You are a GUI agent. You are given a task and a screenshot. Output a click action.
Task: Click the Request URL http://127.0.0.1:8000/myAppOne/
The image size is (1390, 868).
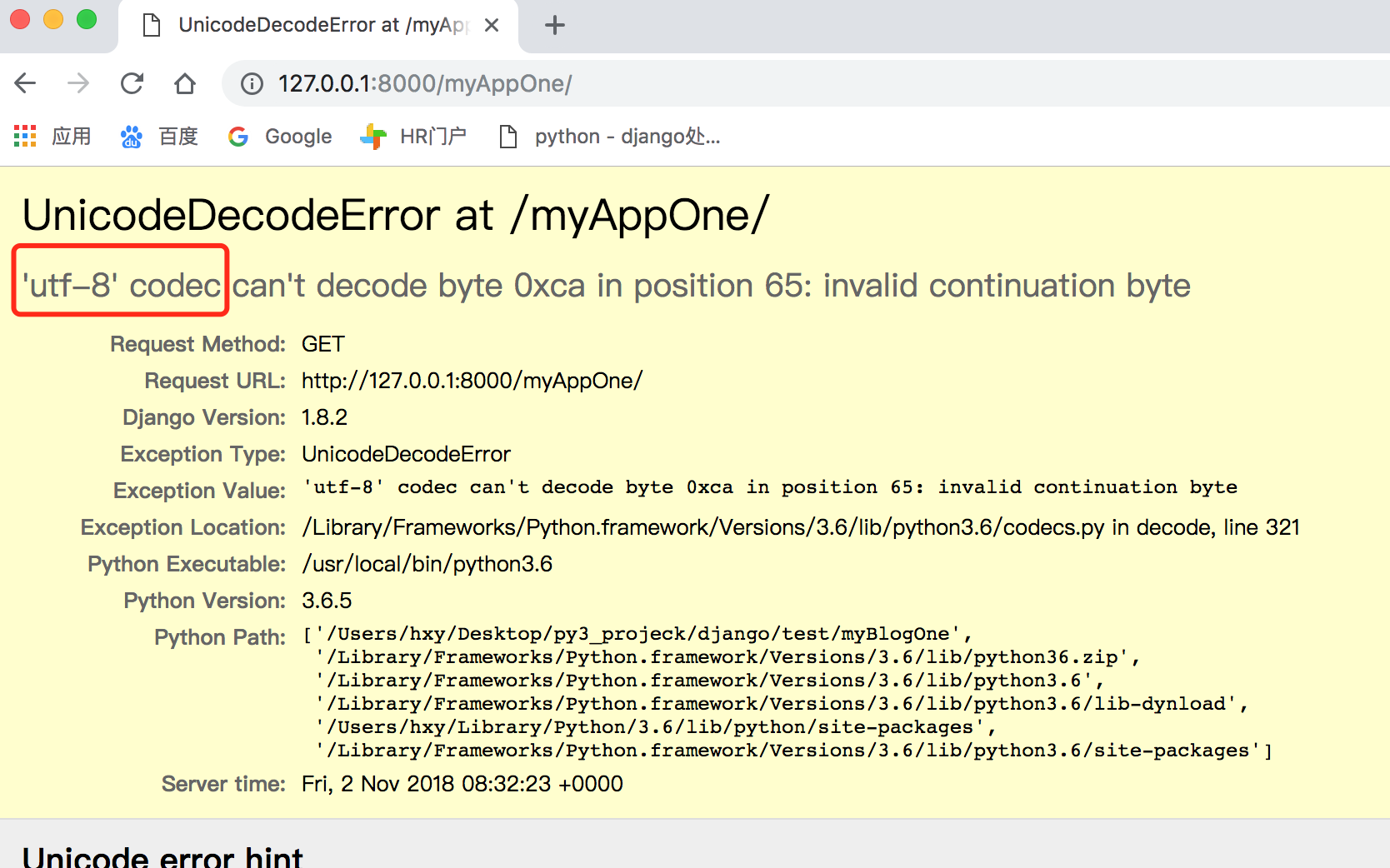pyautogui.click(x=472, y=381)
